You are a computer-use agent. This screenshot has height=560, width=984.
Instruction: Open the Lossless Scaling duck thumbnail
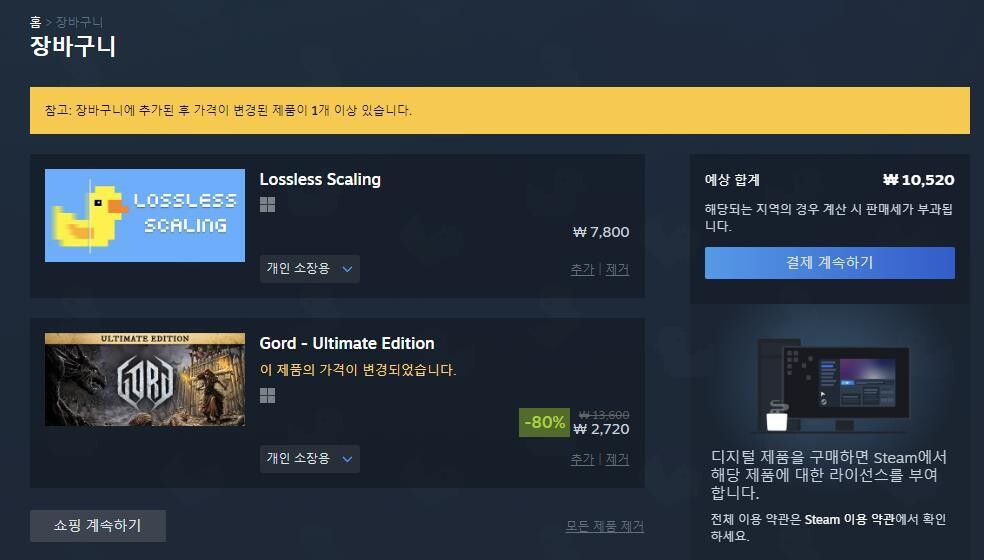point(145,215)
